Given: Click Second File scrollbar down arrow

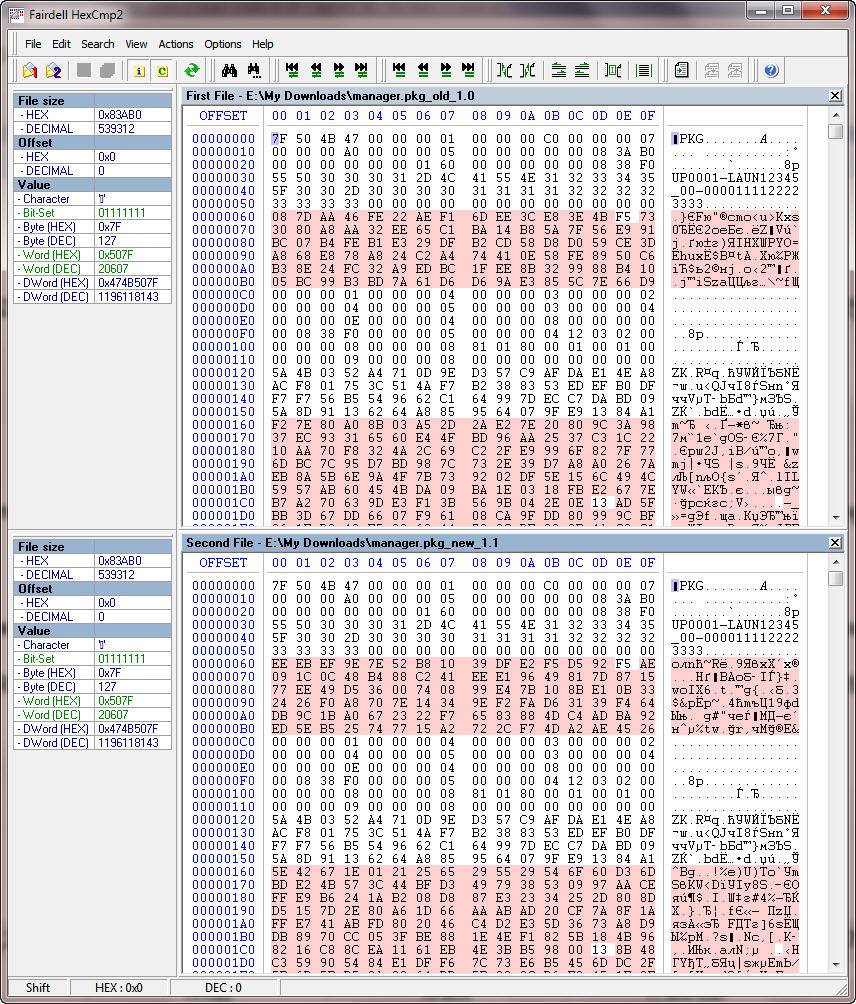Looking at the screenshot, I should 836,964.
